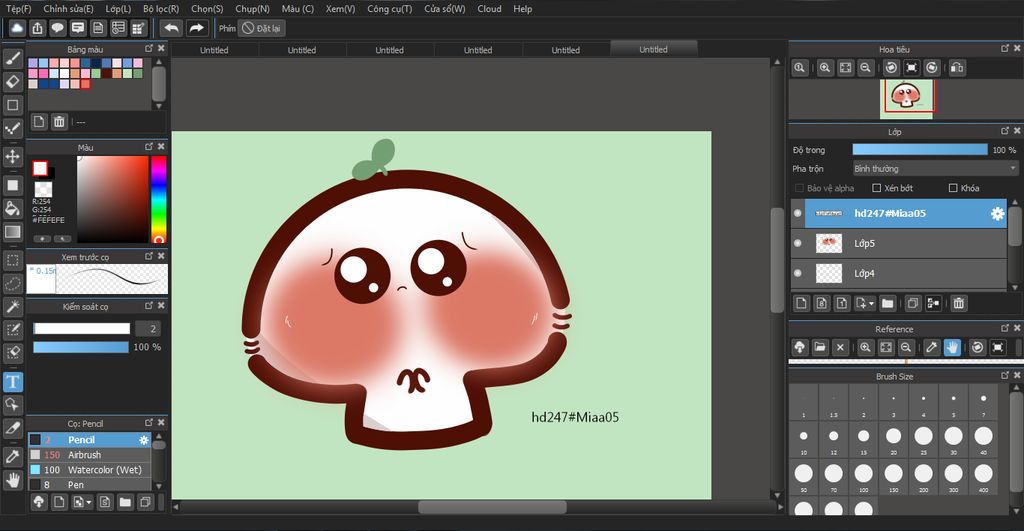Screen dimensions: 1024x531
Task: Pick the dark red palette swatch
Action: pos(106,74)
